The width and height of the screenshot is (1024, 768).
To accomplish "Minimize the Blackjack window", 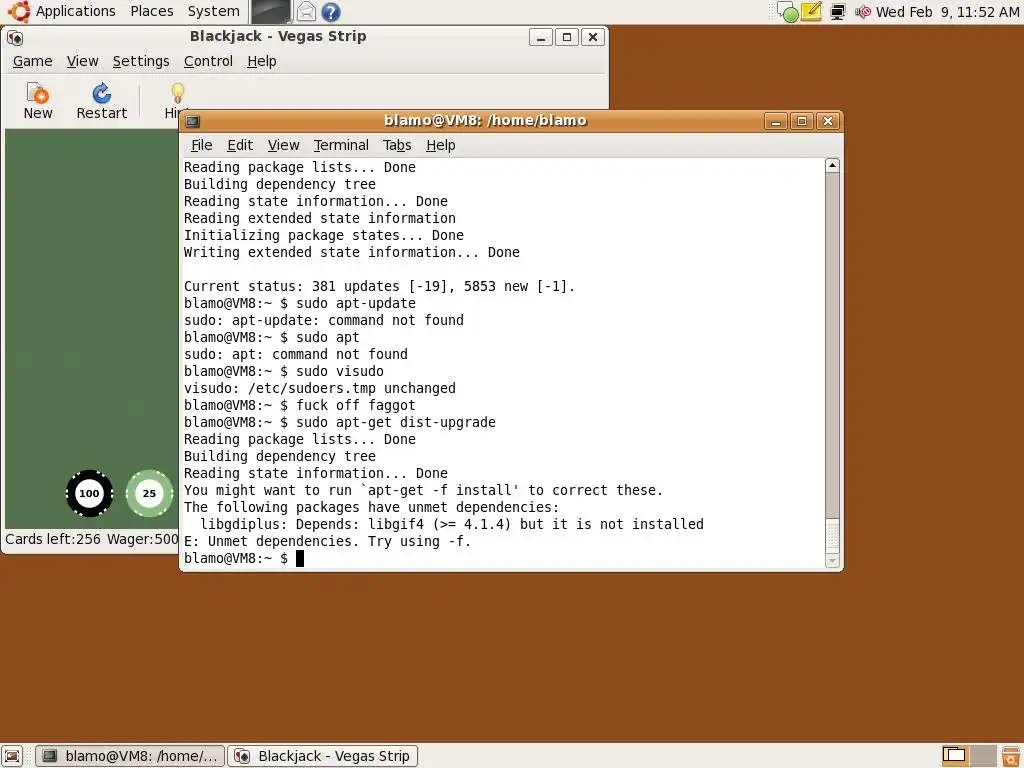I will [x=541, y=37].
